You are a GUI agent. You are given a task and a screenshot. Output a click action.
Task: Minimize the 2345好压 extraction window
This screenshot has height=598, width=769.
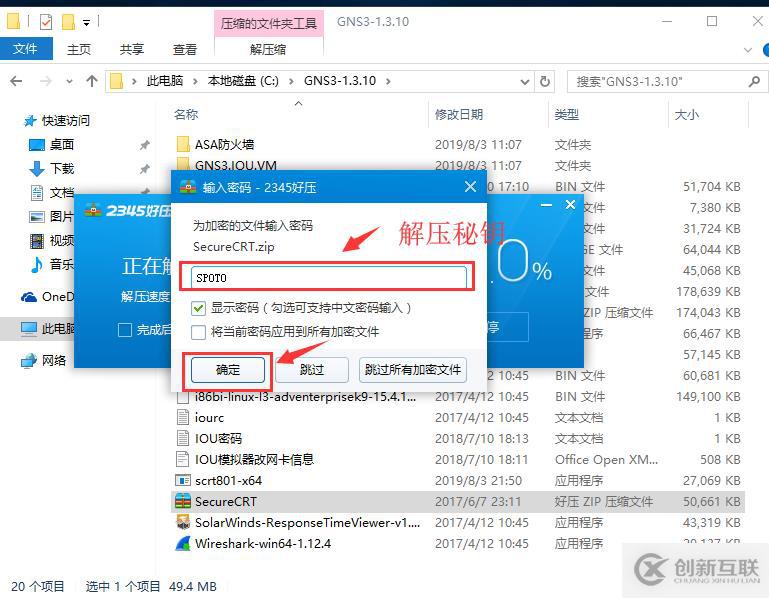pyautogui.click(x=546, y=205)
